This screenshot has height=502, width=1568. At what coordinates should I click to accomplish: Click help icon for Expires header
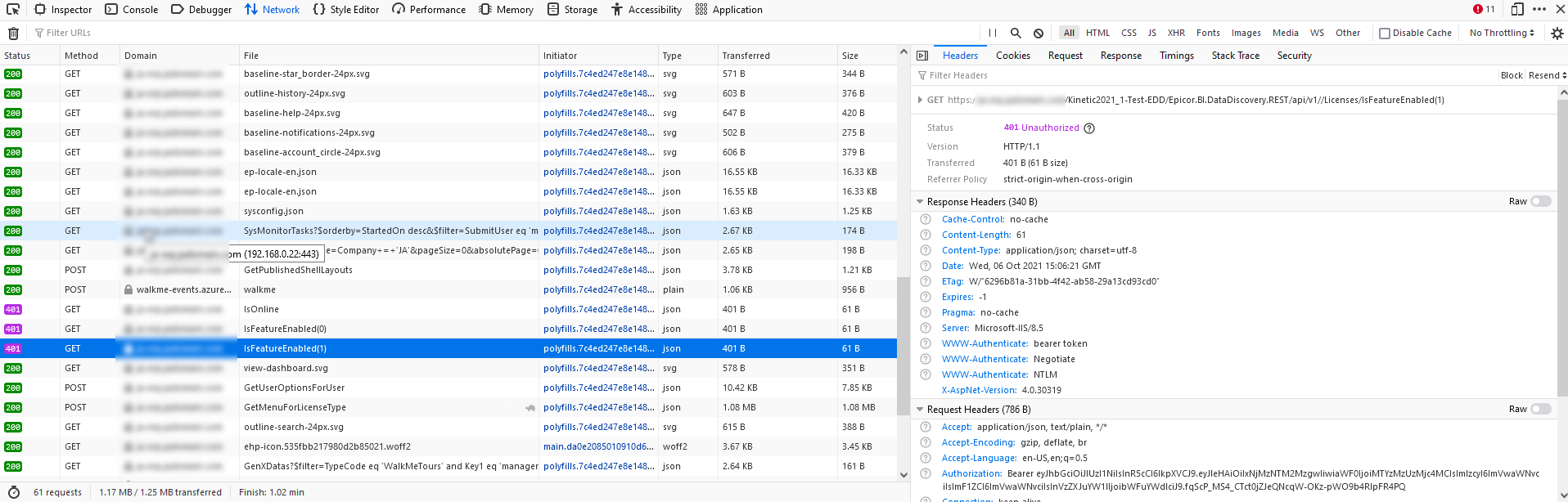coord(926,297)
